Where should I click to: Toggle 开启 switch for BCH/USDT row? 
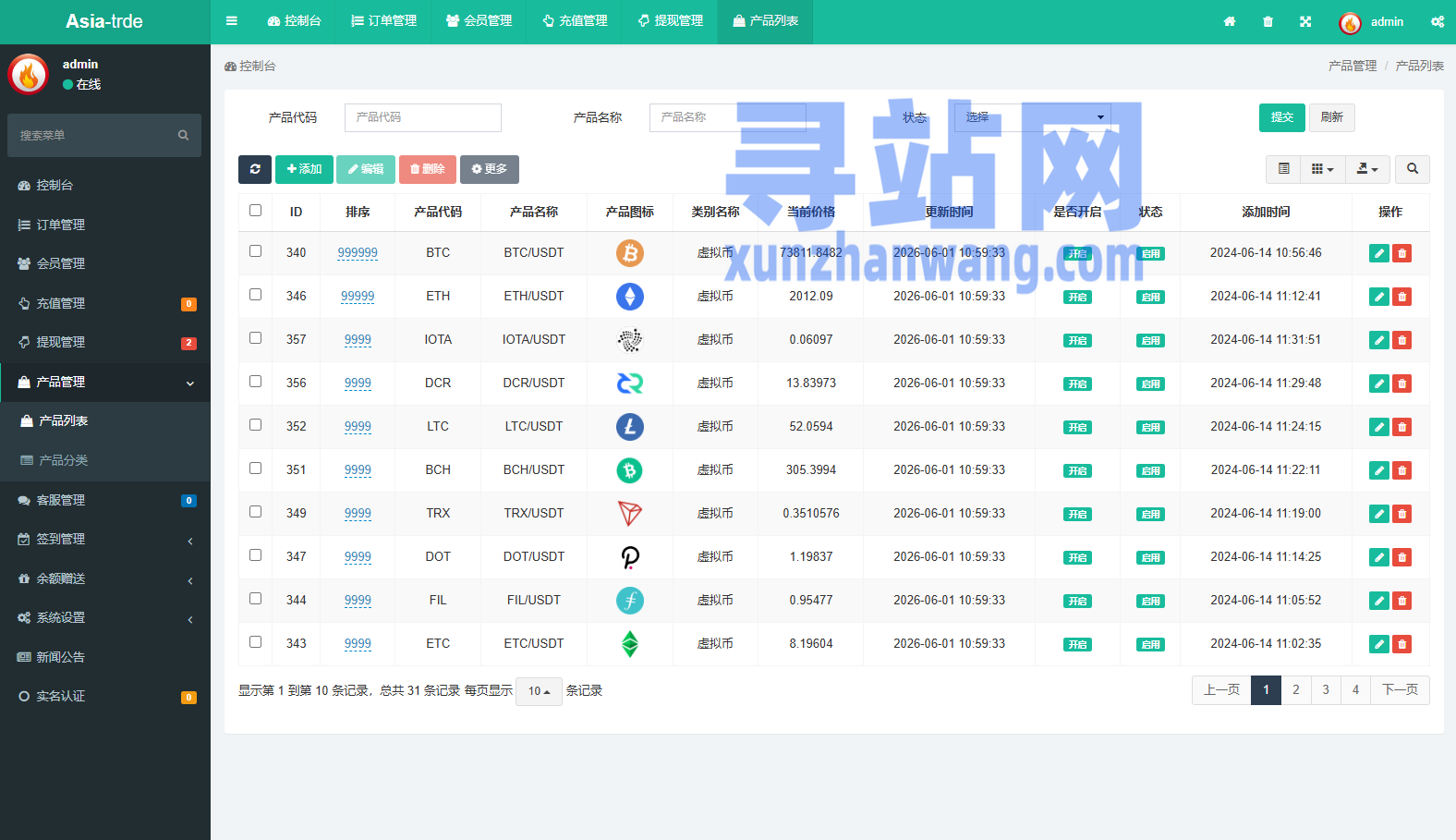click(x=1077, y=471)
